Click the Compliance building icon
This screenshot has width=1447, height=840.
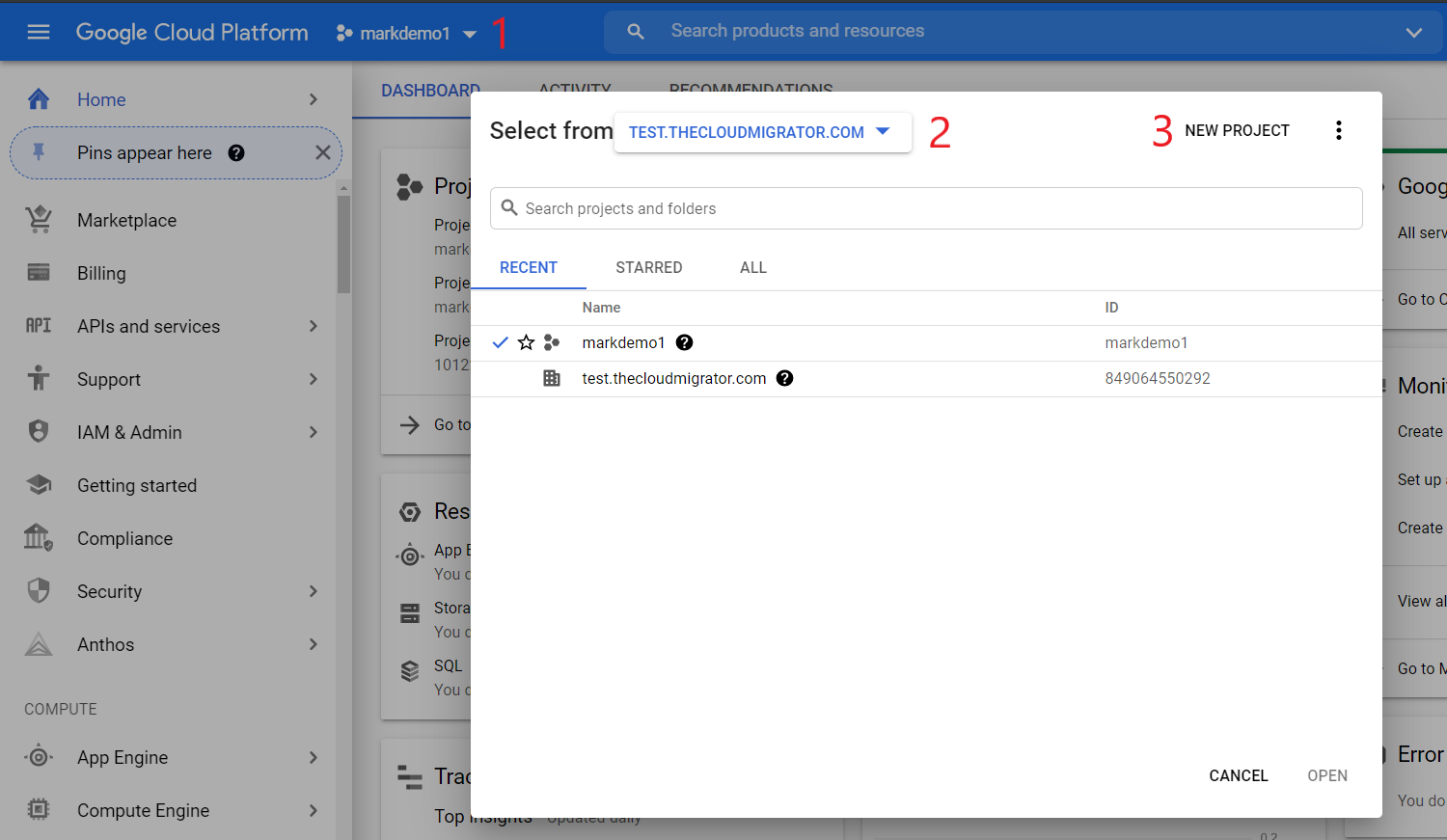38,537
